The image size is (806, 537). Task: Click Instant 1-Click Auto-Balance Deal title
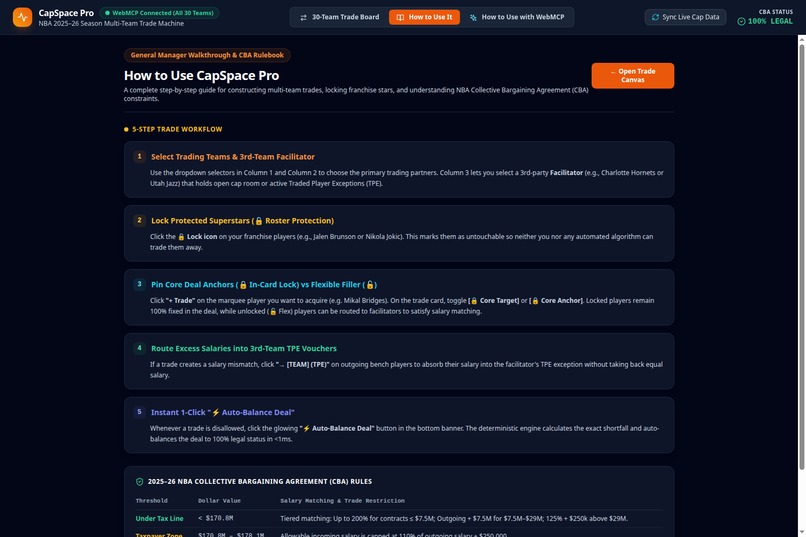coord(223,412)
